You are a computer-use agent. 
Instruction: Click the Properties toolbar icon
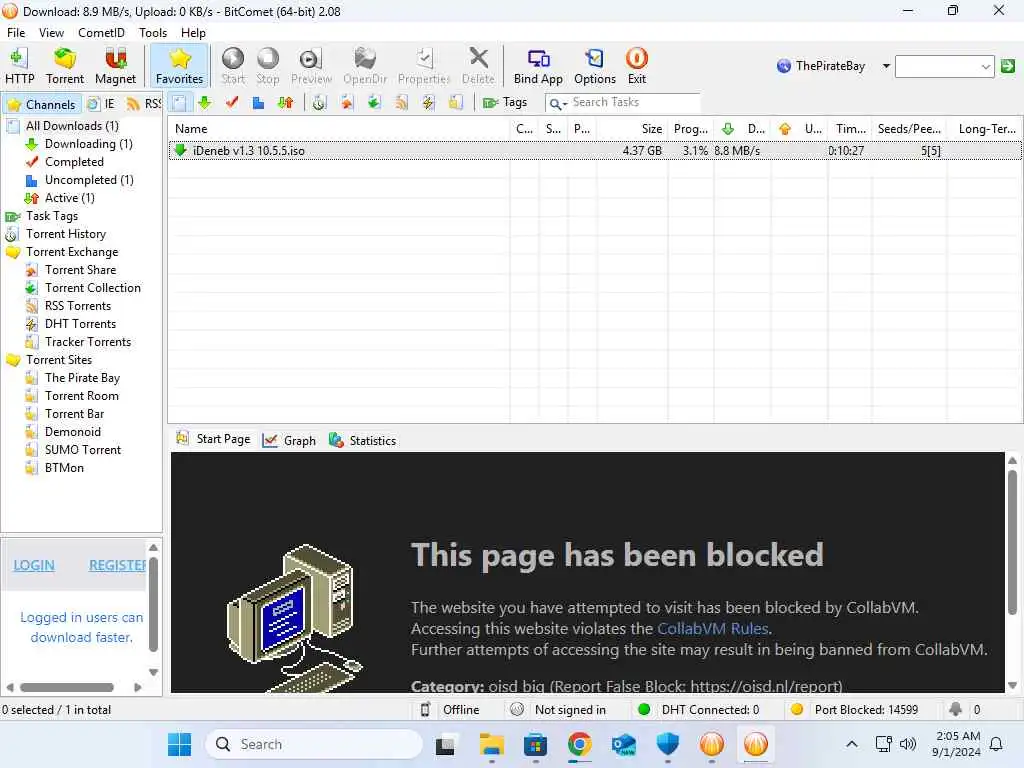[424, 66]
